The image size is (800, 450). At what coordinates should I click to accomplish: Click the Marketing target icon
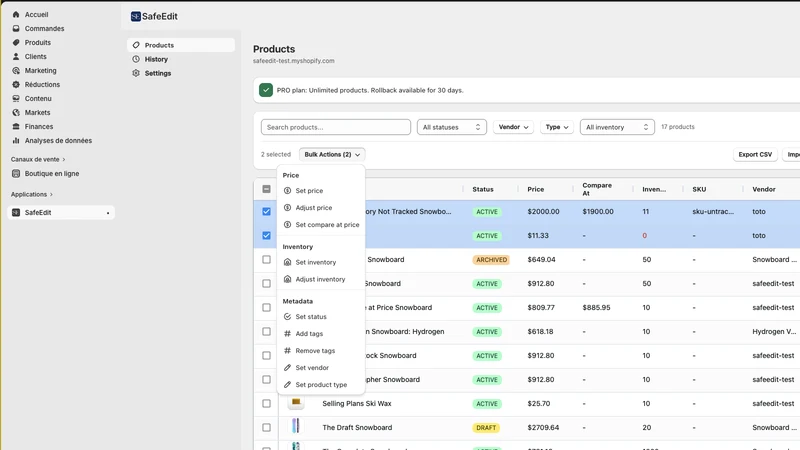pyautogui.click(x=16, y=70)
